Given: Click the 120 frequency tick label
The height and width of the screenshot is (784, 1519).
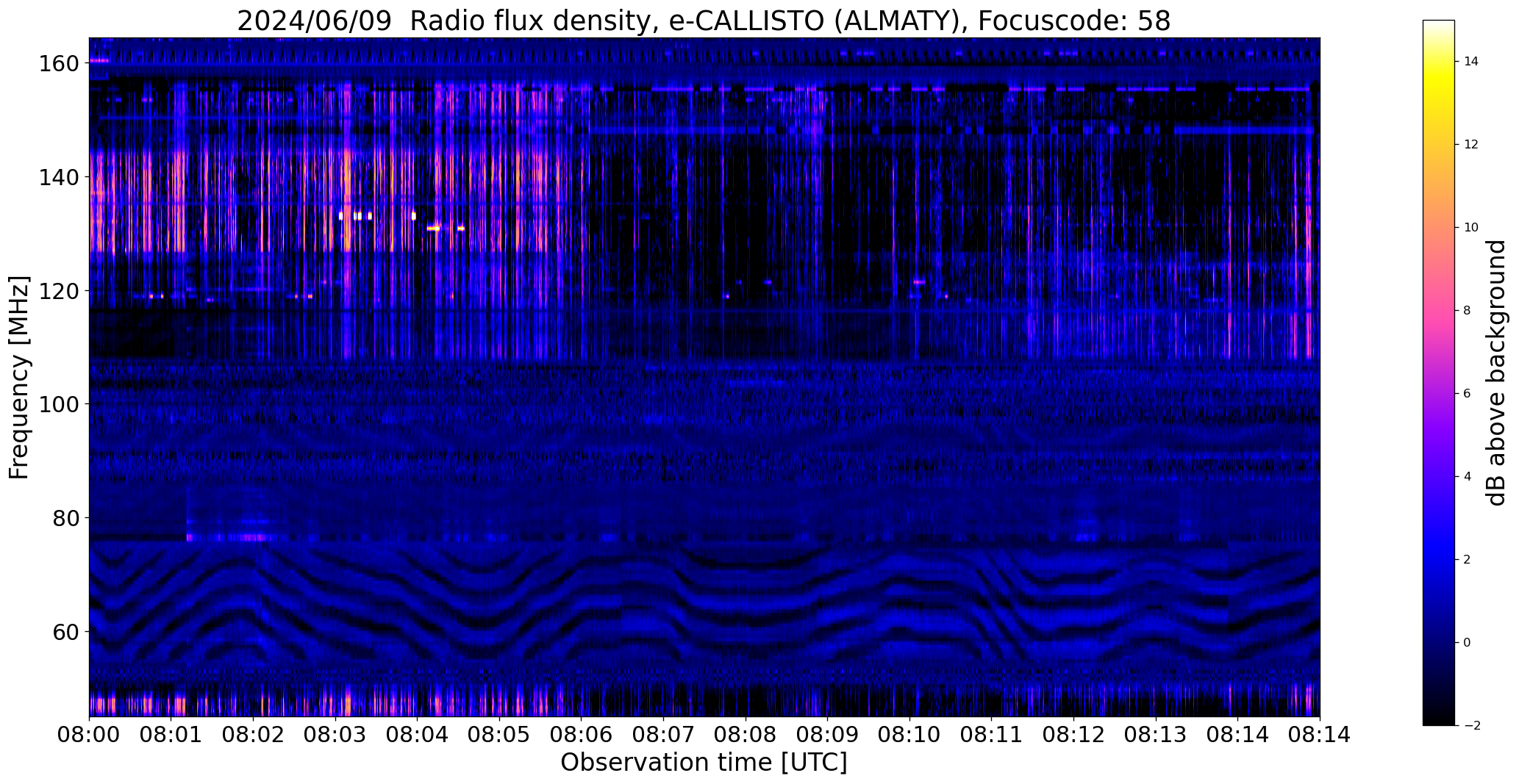Looking at the screenshot, I should point(58,291).
